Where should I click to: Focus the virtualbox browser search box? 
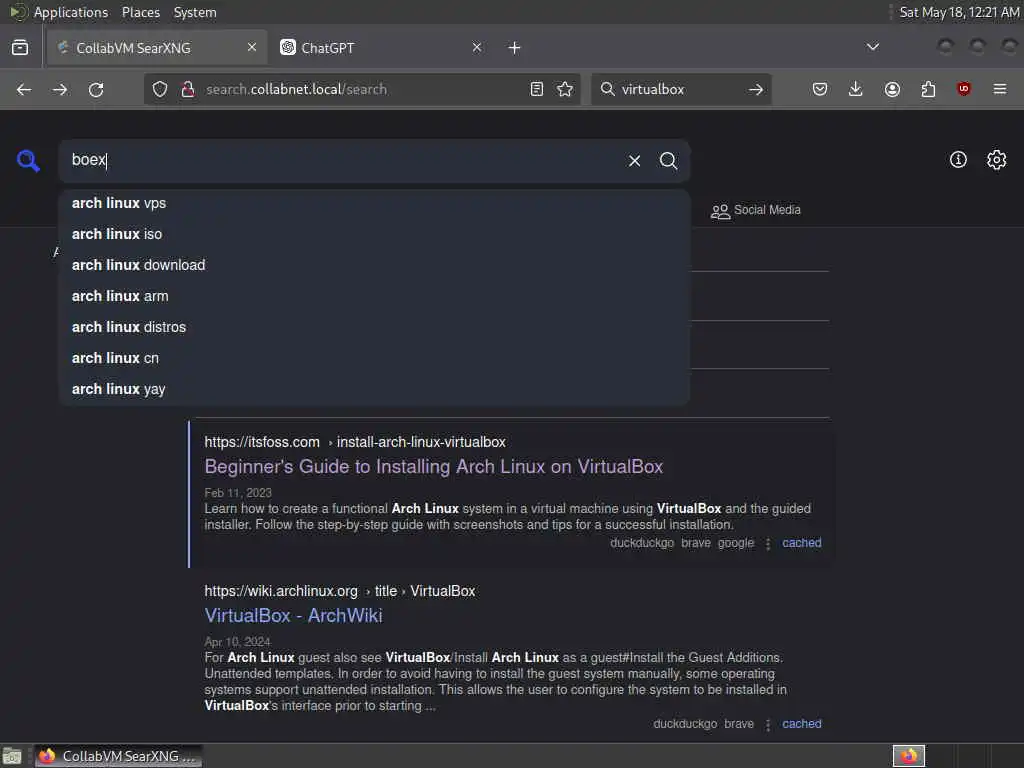[x=679, y=89]
